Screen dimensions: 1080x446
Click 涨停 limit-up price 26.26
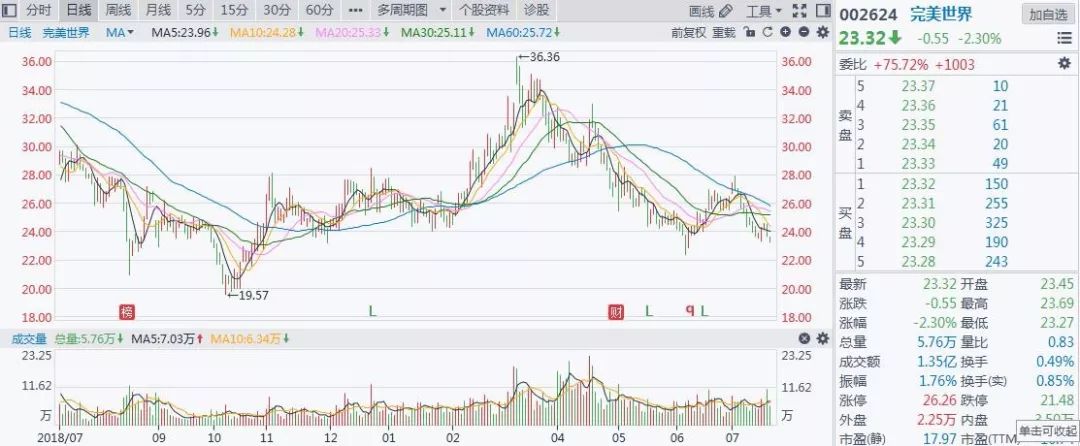point(939,400)
